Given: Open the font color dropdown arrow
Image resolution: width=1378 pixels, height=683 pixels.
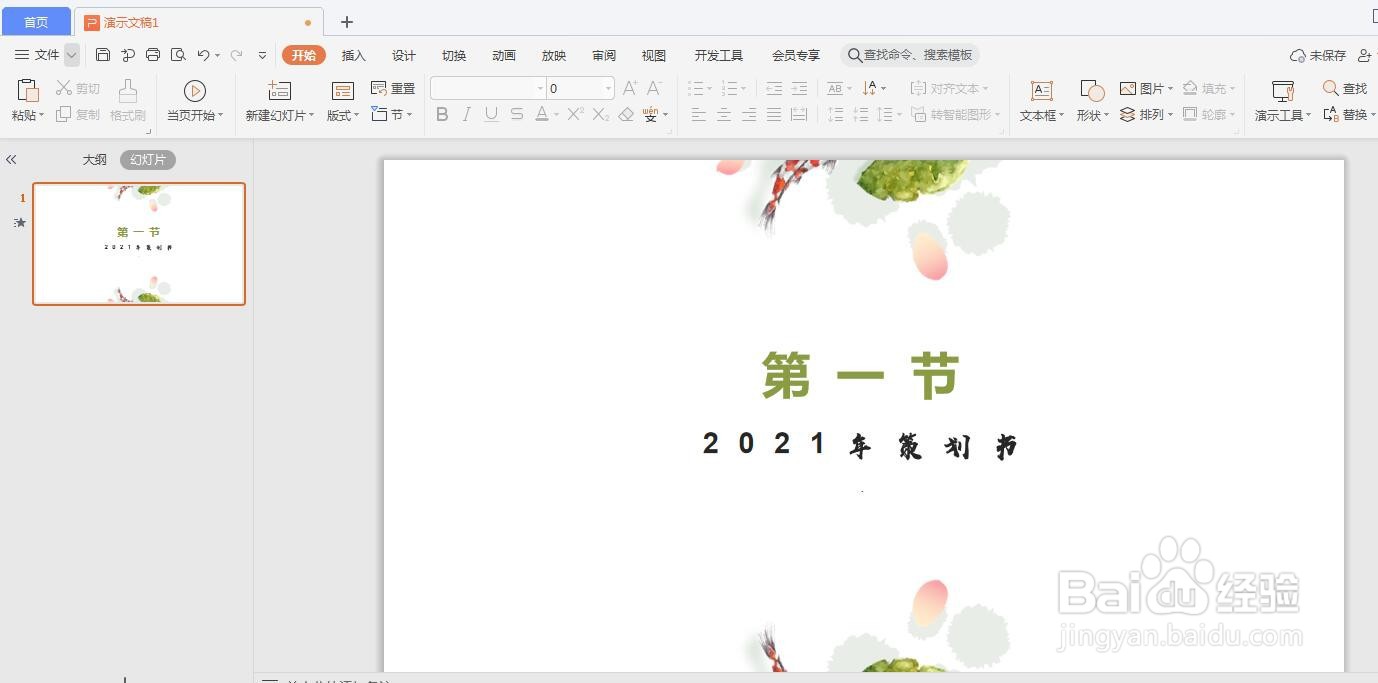Looking at the screenshot, I should point(556,115).
